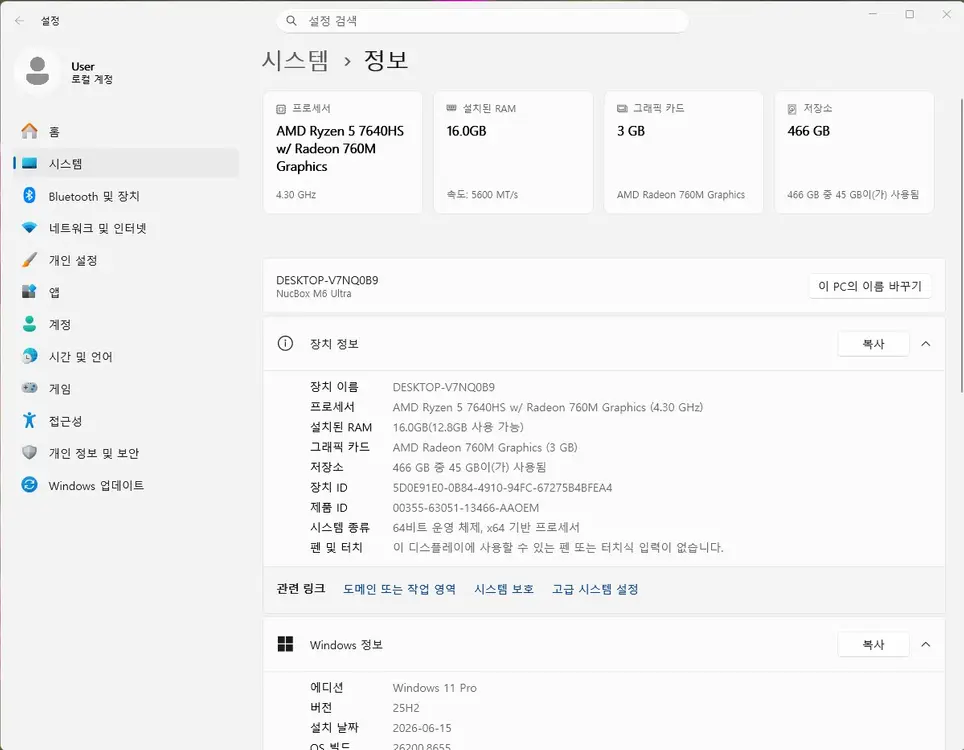This screenshot has height=750, width=964.
Task: Click the 앱 icon in sidebar
Action: click(29, 292)
